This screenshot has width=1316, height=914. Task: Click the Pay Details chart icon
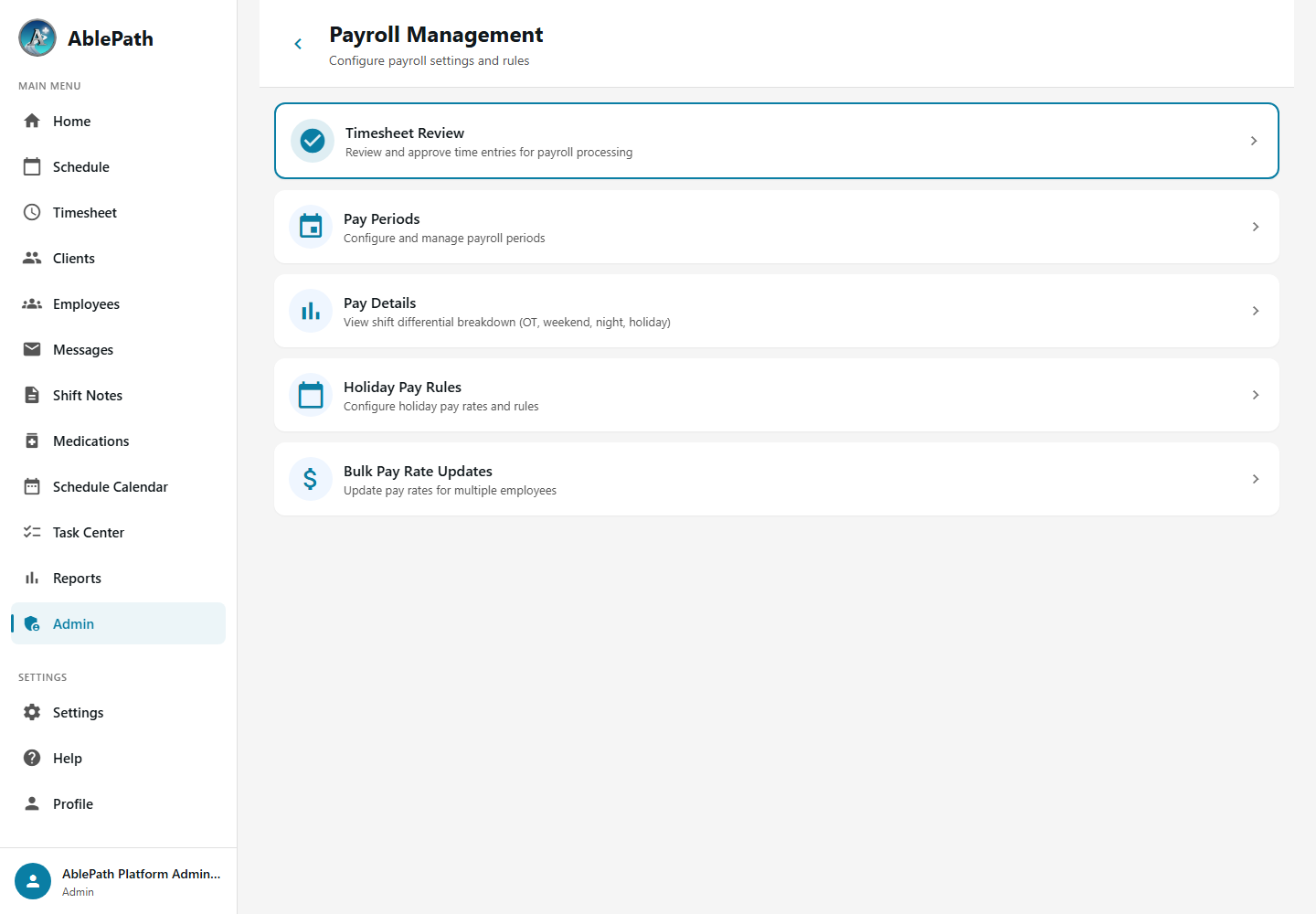coord(311,311)
